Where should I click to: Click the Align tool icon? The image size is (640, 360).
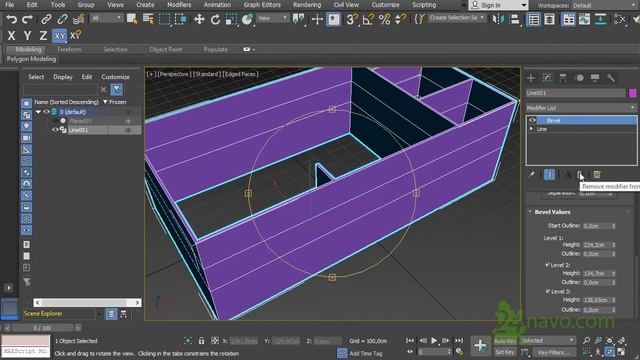point(515,19)
